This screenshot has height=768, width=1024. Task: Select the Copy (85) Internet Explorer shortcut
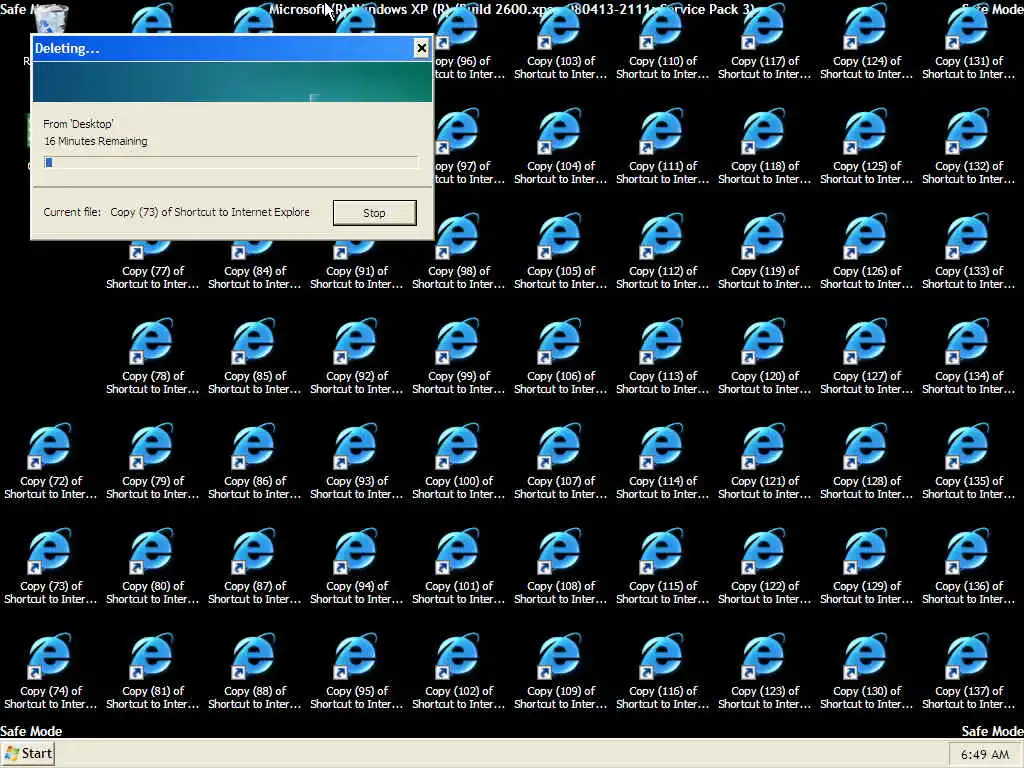pos(255,357)
